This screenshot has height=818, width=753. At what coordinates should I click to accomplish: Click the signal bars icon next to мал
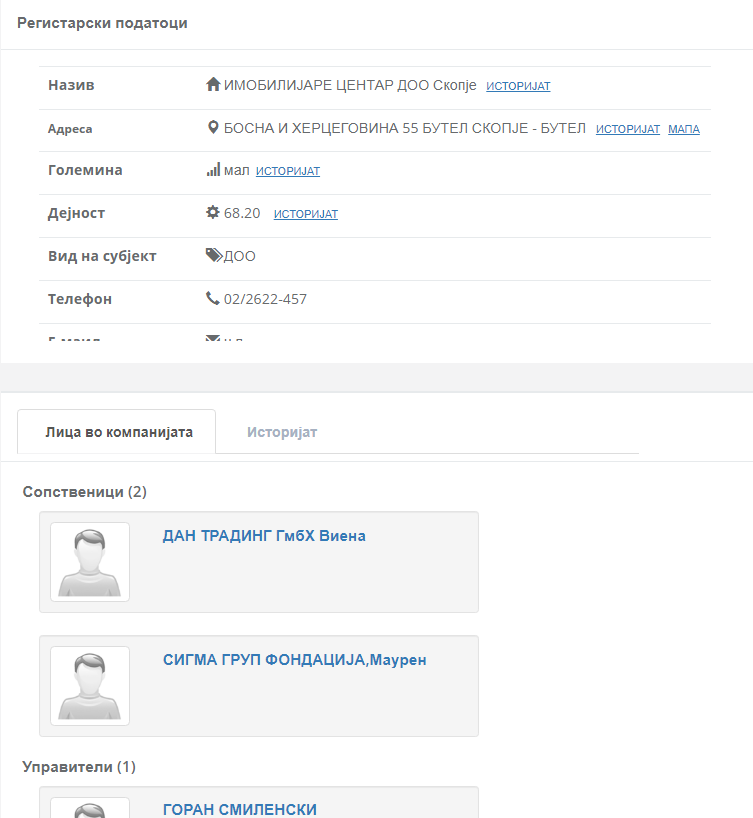click(x=213, y=170)
